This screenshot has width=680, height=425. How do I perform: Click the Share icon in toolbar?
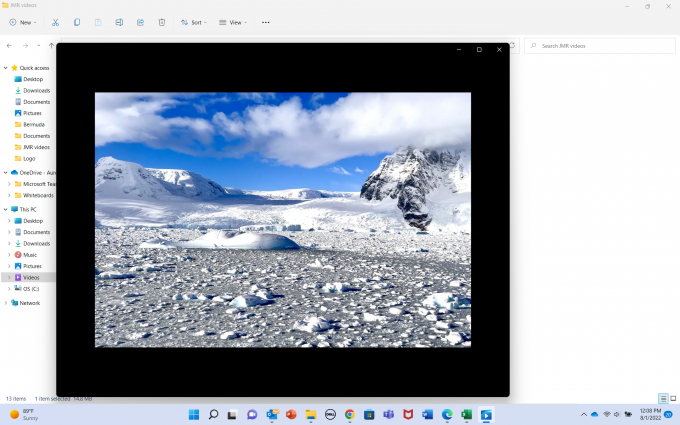[x=140, y=22]
